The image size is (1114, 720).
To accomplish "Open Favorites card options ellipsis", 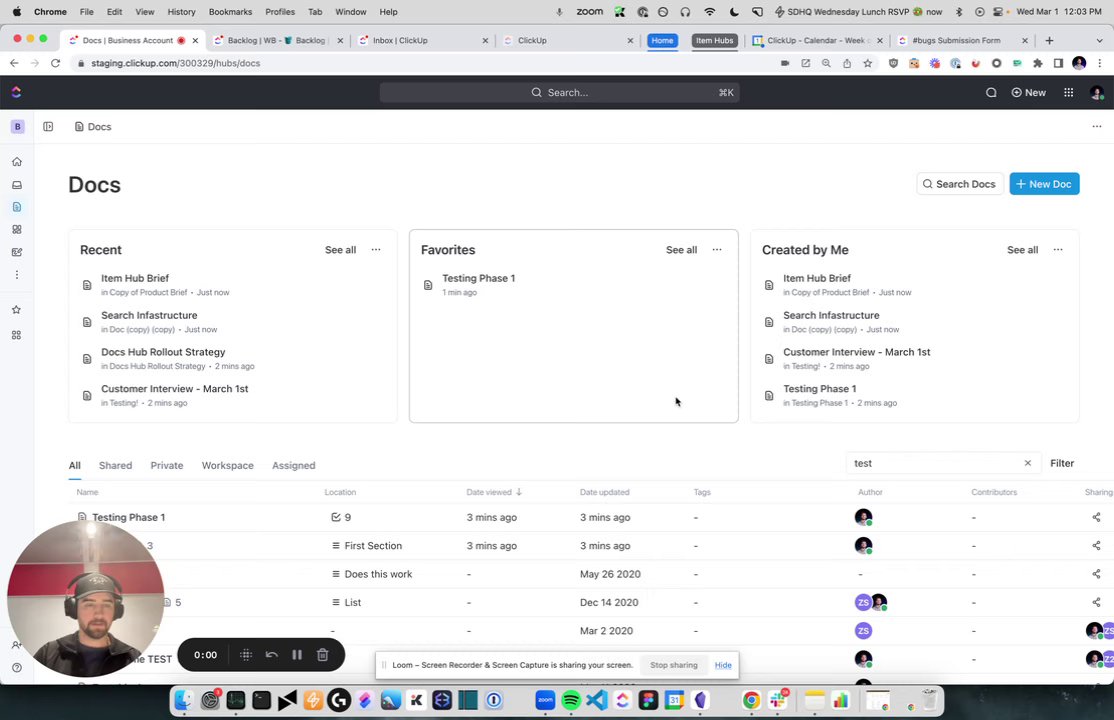I will click(717, 249).
